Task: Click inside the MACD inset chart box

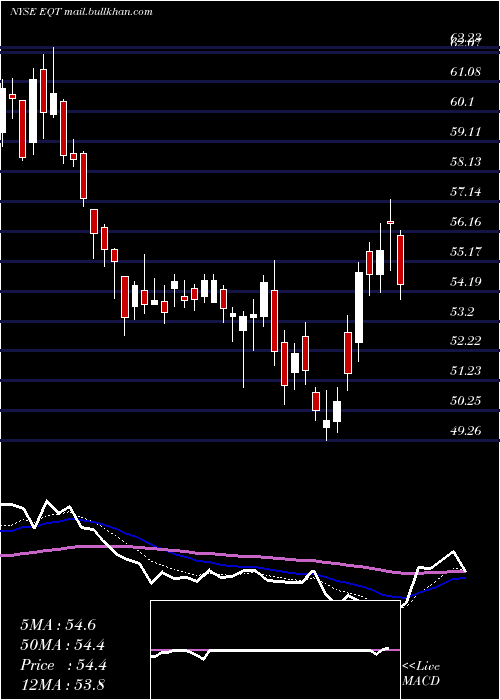Action: pyautogui.click(x=275, y=650)
